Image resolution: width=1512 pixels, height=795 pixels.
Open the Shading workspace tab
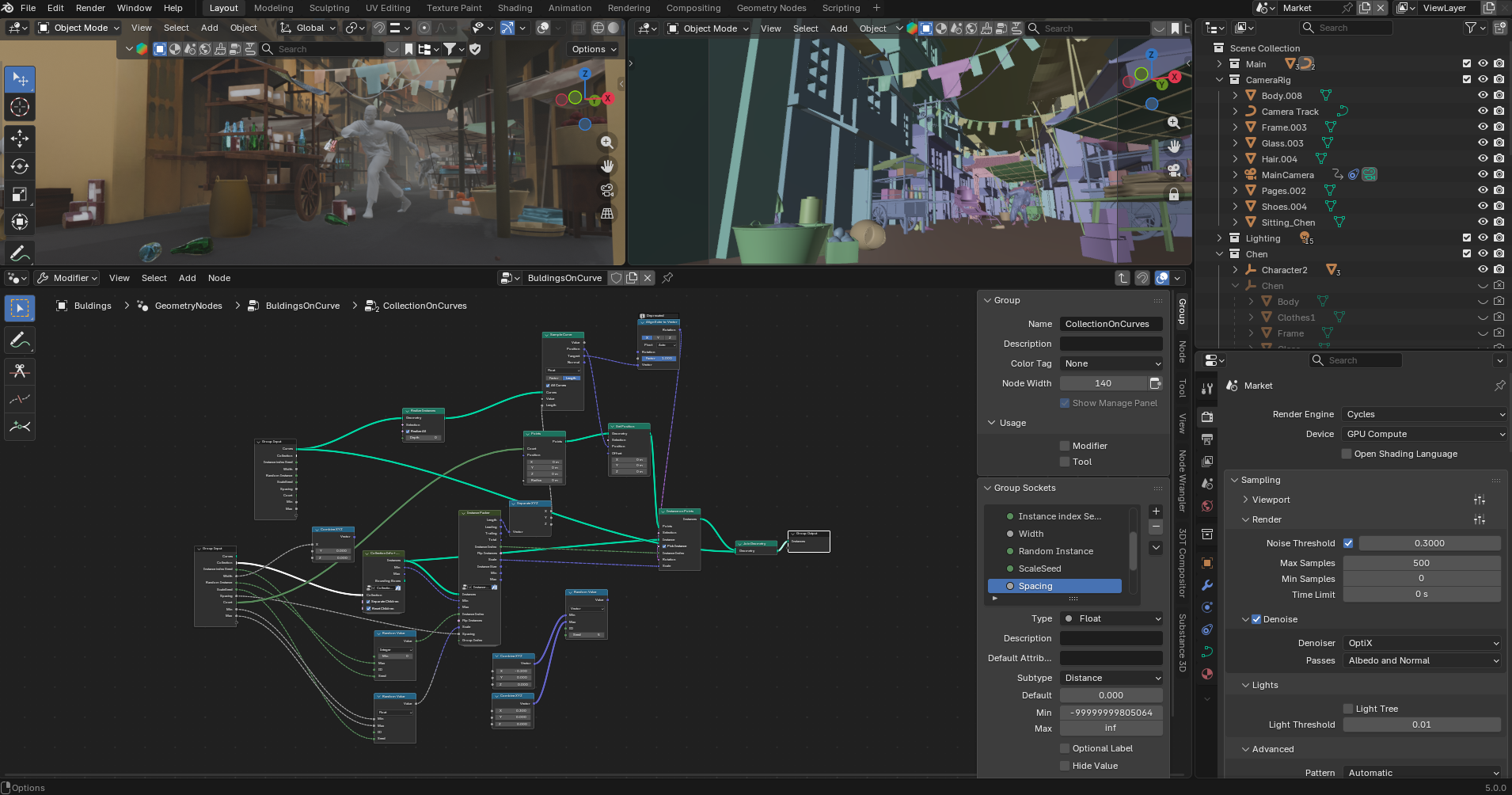click(x=515, y=8)
